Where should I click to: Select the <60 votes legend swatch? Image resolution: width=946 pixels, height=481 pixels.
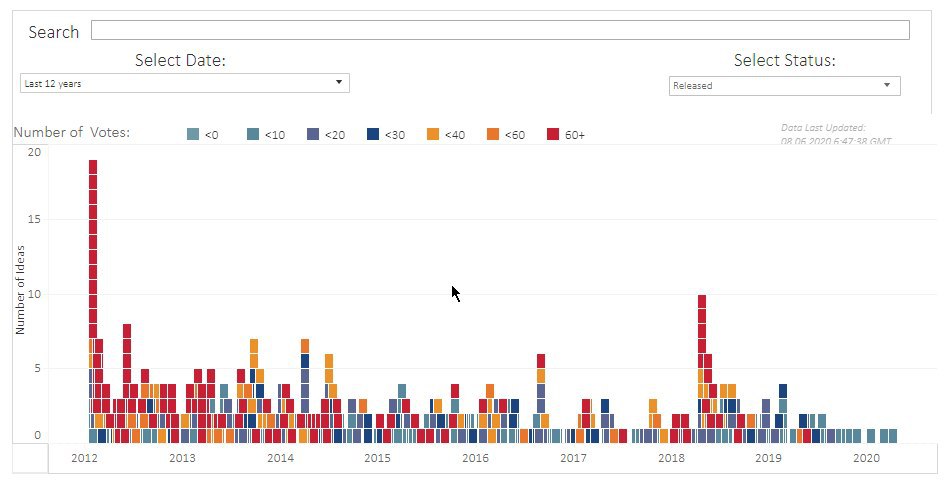[493, 134]
